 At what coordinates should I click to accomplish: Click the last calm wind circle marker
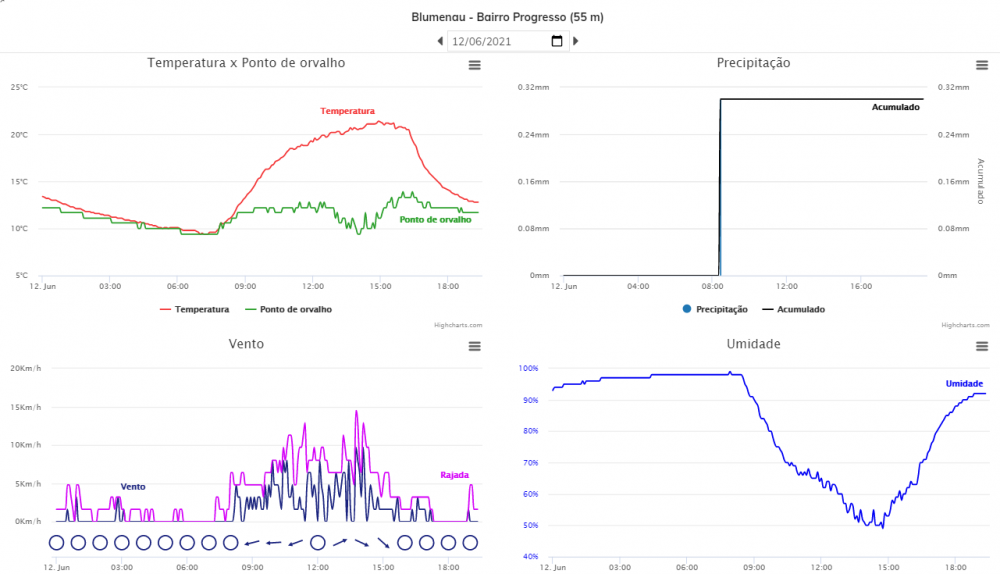(470, 543)
